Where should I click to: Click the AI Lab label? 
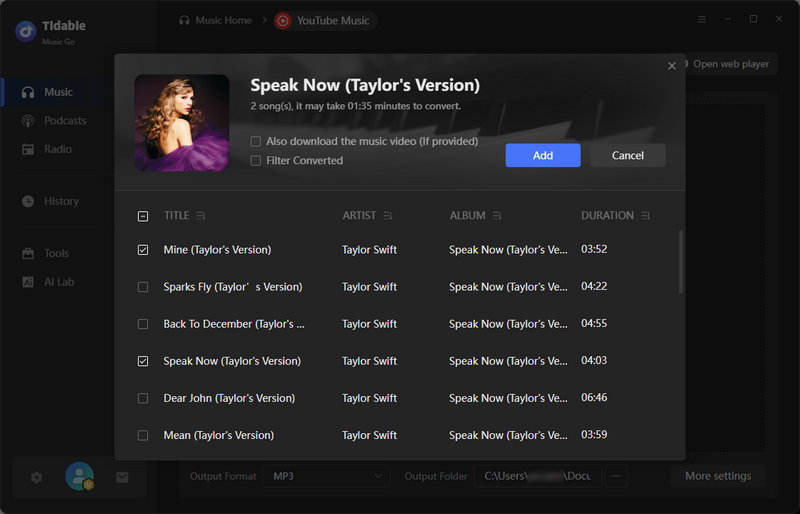pyautogui.click(x=59, y=282)
